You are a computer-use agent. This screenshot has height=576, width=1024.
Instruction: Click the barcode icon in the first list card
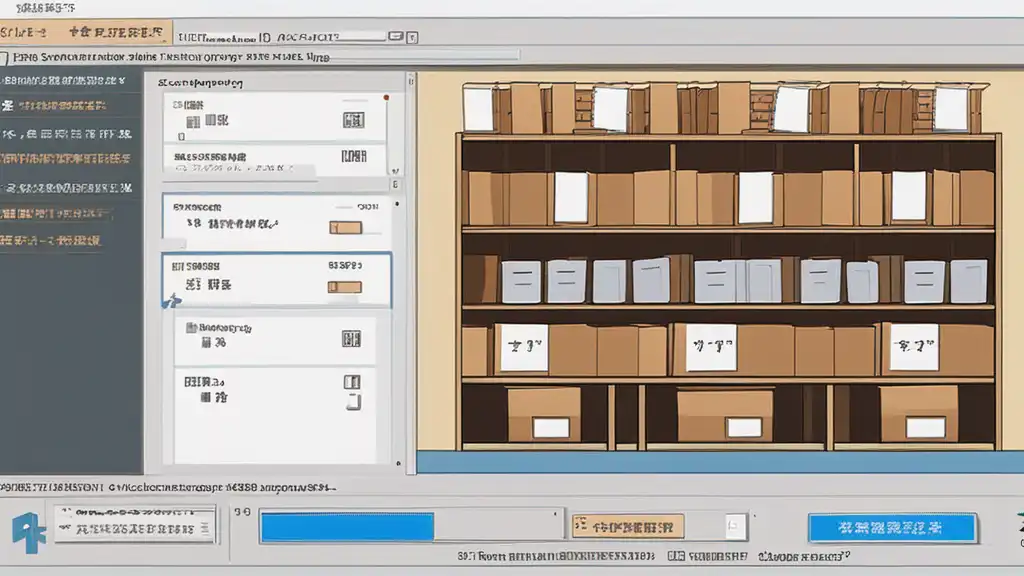click(352, 120)
